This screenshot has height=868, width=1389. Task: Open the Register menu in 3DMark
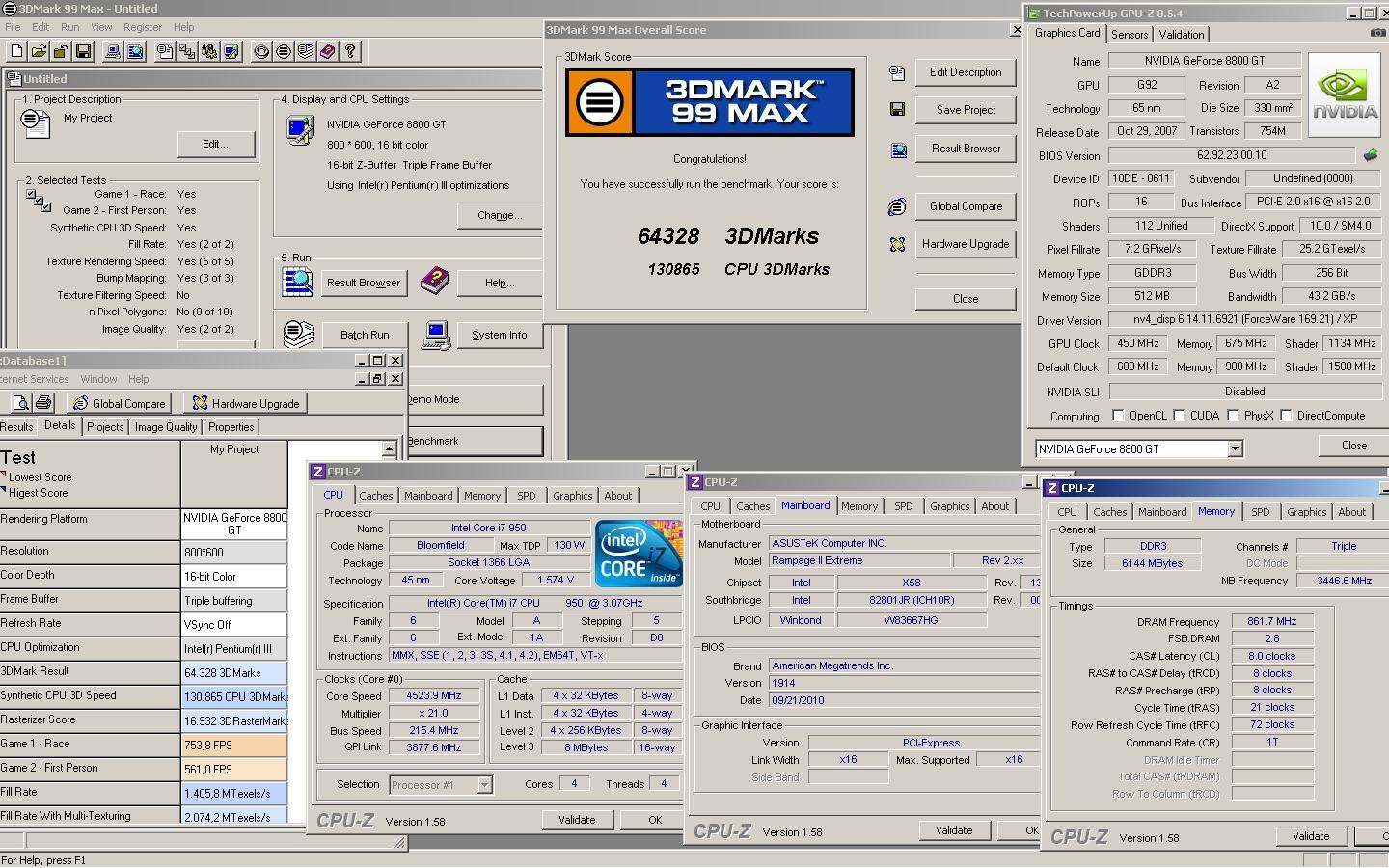coord(143,27)
